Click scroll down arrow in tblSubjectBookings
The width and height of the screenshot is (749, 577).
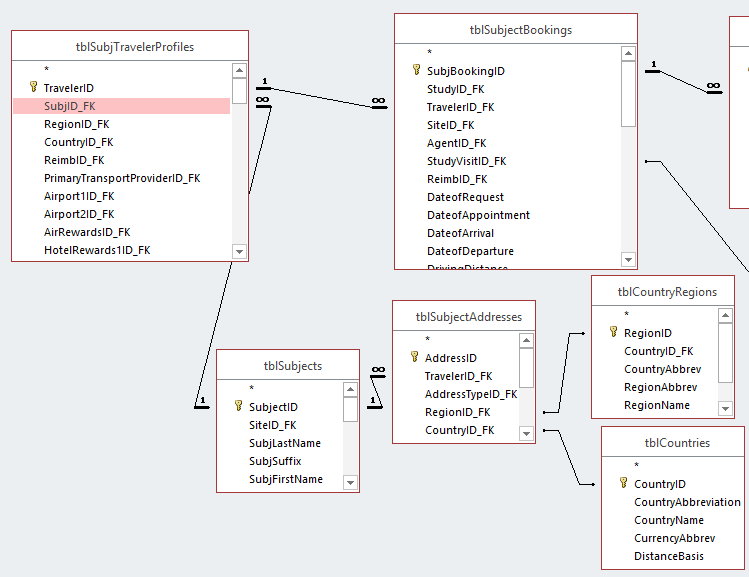pos(629,259)
